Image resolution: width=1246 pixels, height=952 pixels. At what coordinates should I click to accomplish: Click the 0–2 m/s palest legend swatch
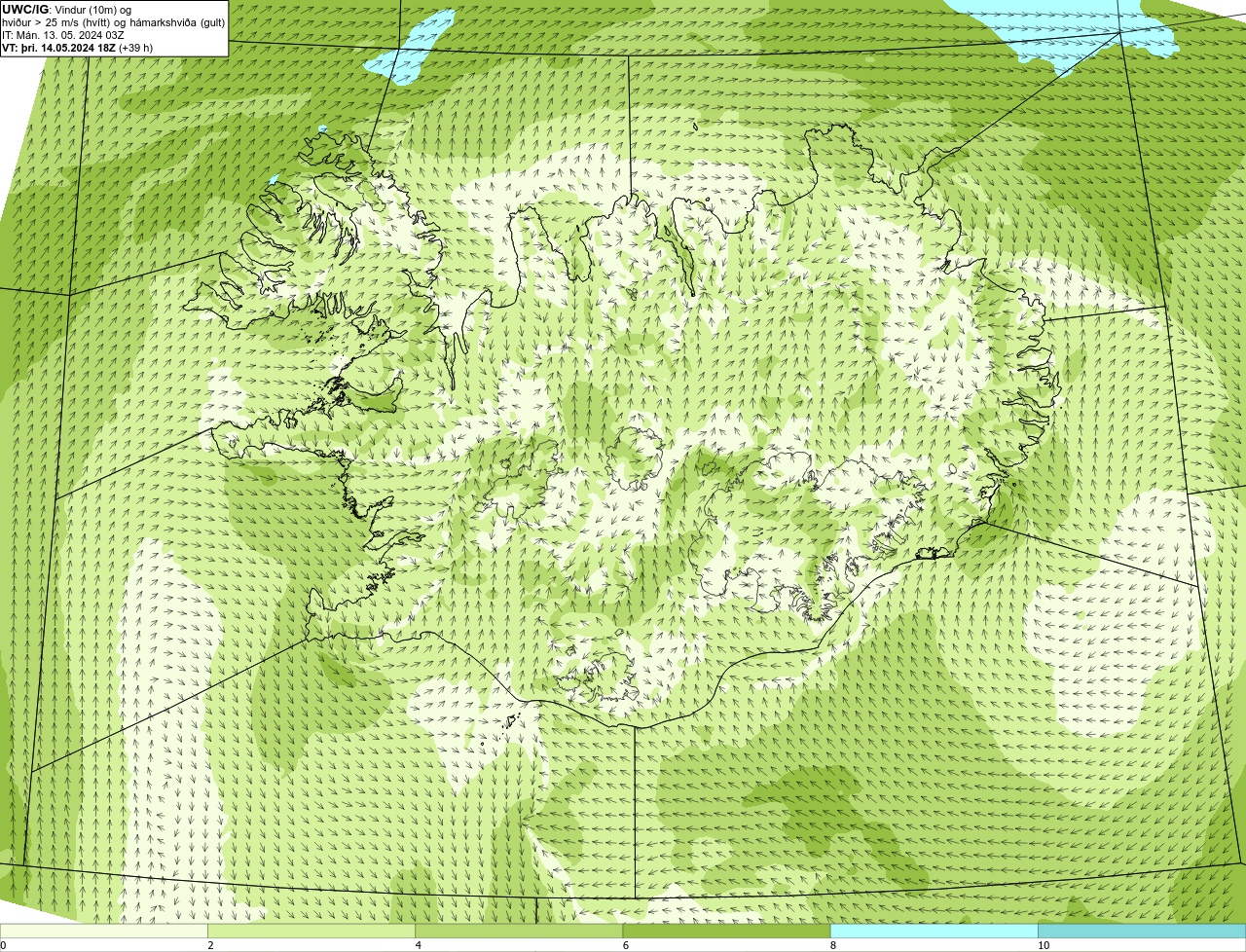[x=103, y=931]
